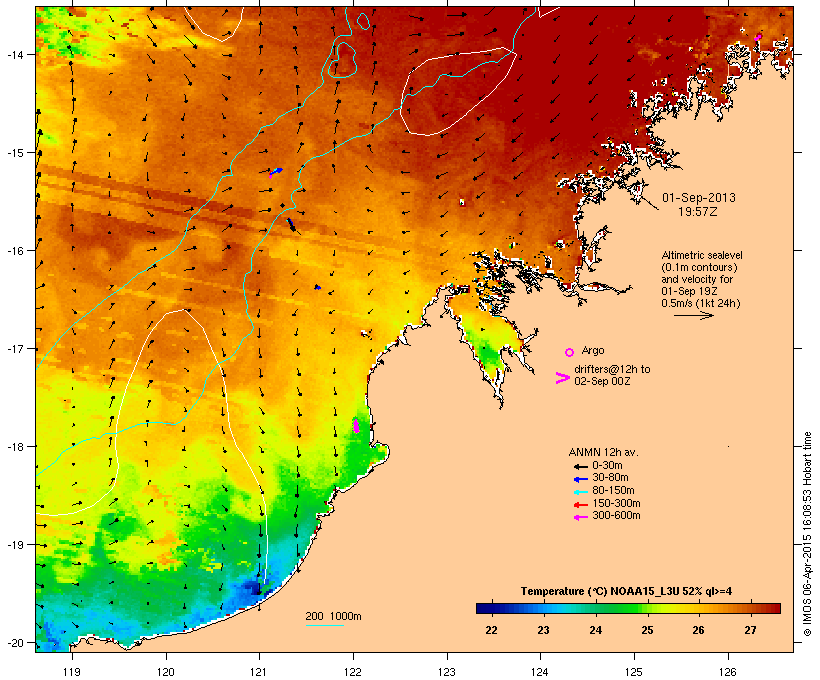Click the '80-150m' depth label

pyautogui.click(x=613, y=491)
